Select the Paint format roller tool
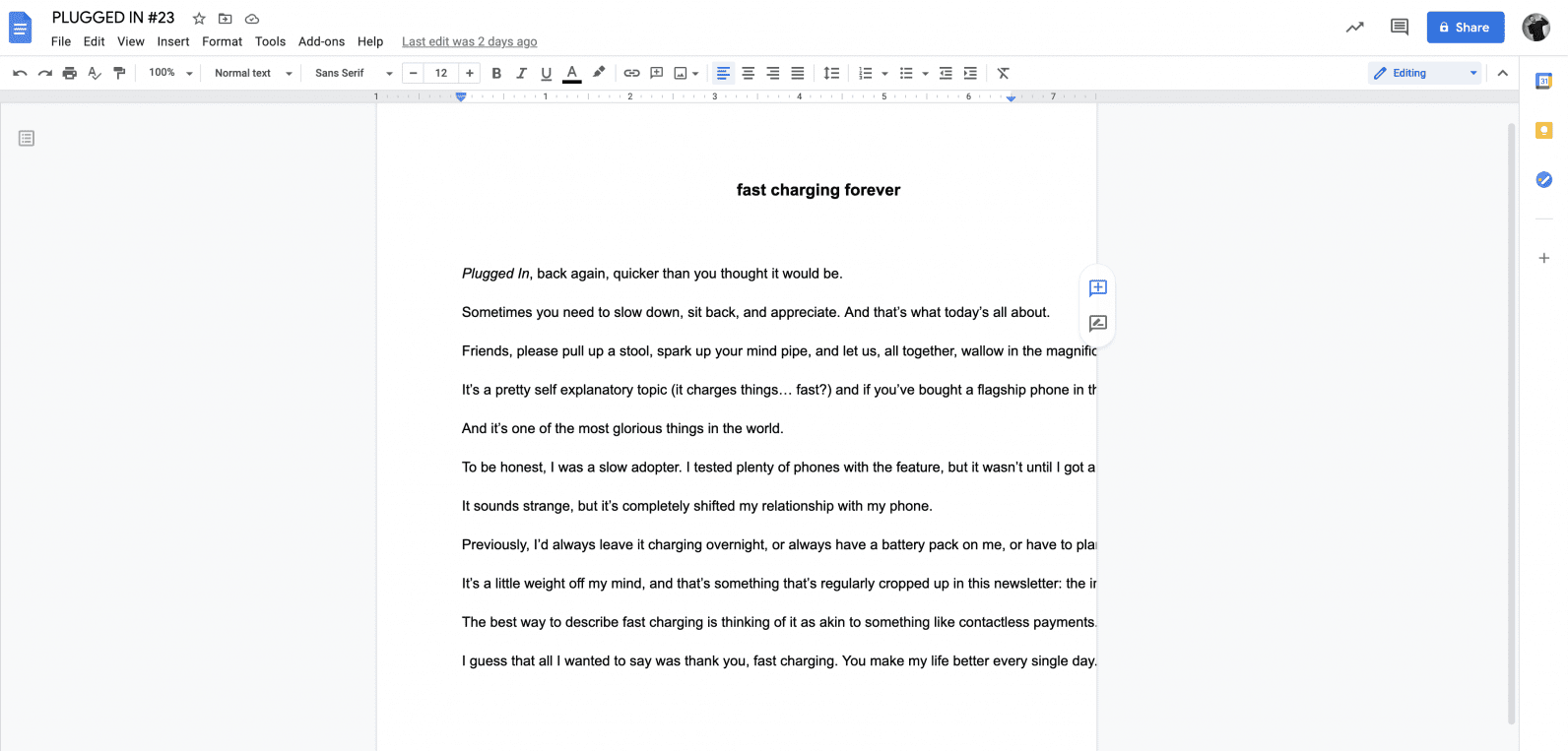 coord(119,73)
